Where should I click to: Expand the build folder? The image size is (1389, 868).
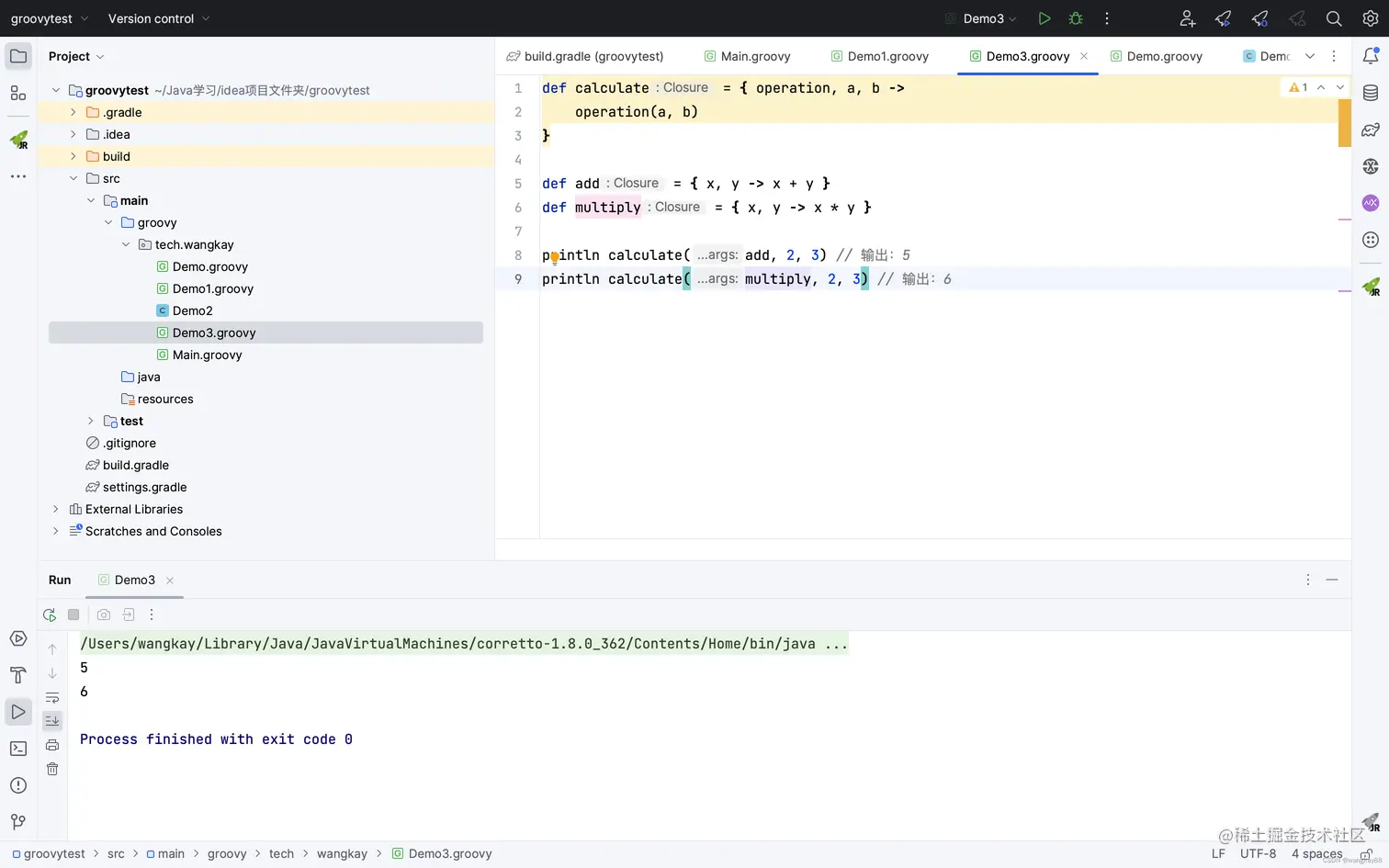pyautogui.click(x=73, y=156)
